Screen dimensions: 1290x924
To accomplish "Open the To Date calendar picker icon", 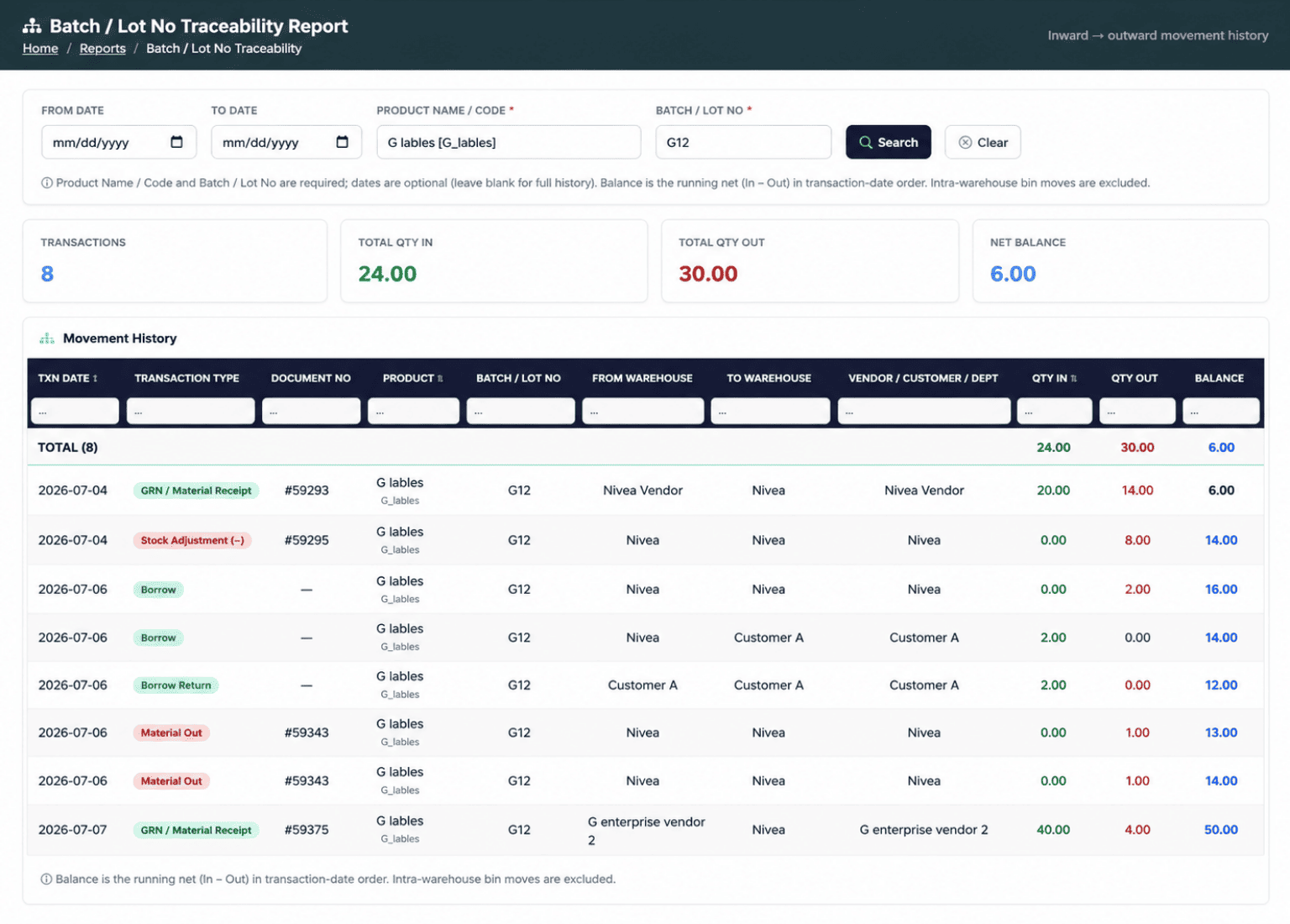I will coord(342,142).
